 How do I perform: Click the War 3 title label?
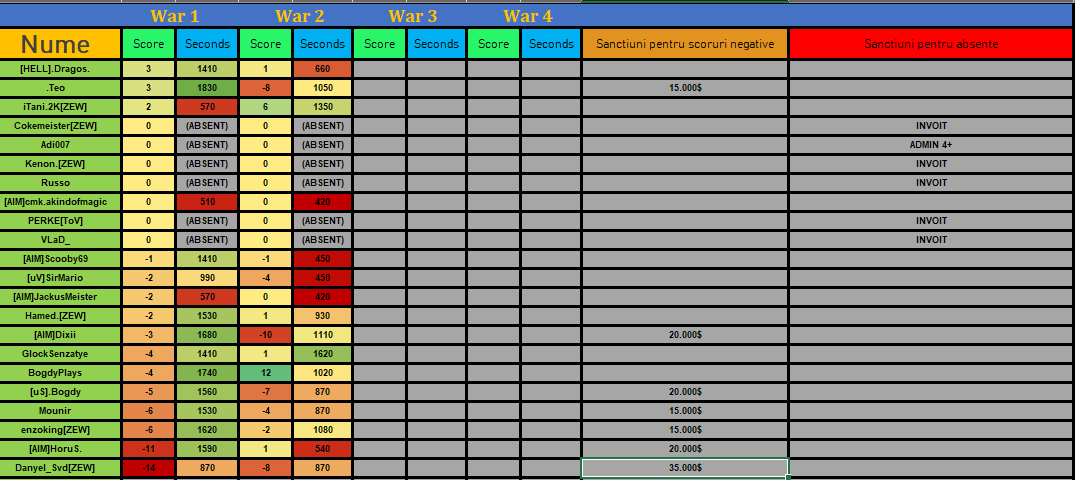click(x=413, y=16)
